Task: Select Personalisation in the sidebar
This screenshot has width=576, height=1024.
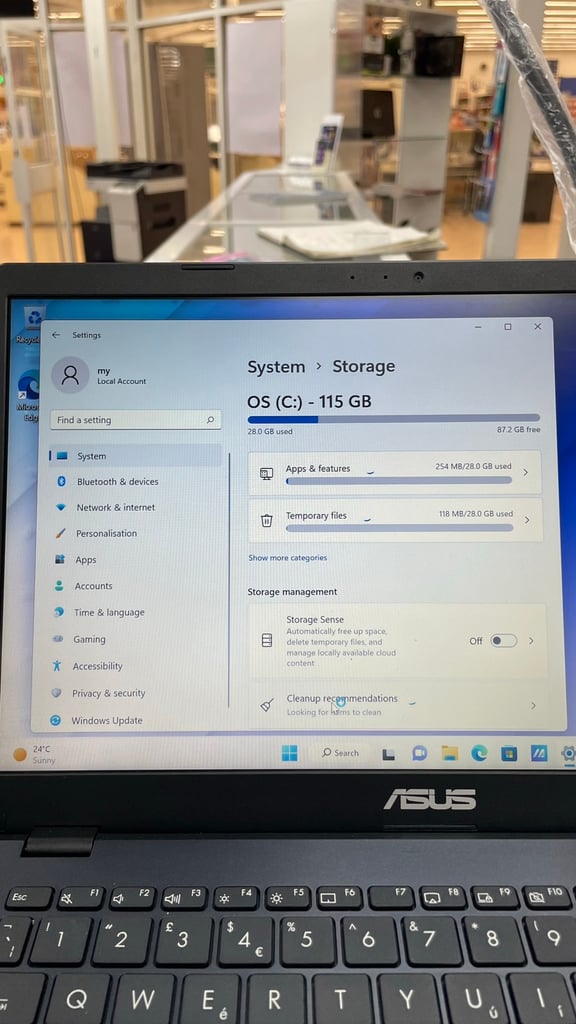Action: 106,534
